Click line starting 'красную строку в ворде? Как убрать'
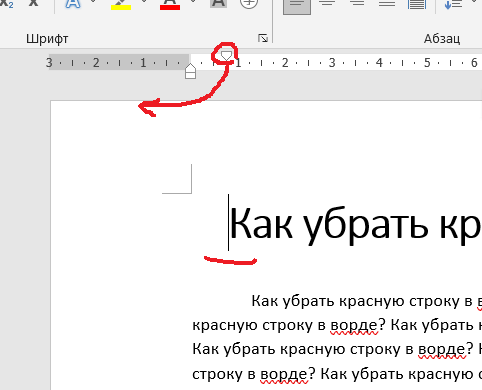This screenshot has width=482, height=390. coord(337,325)
